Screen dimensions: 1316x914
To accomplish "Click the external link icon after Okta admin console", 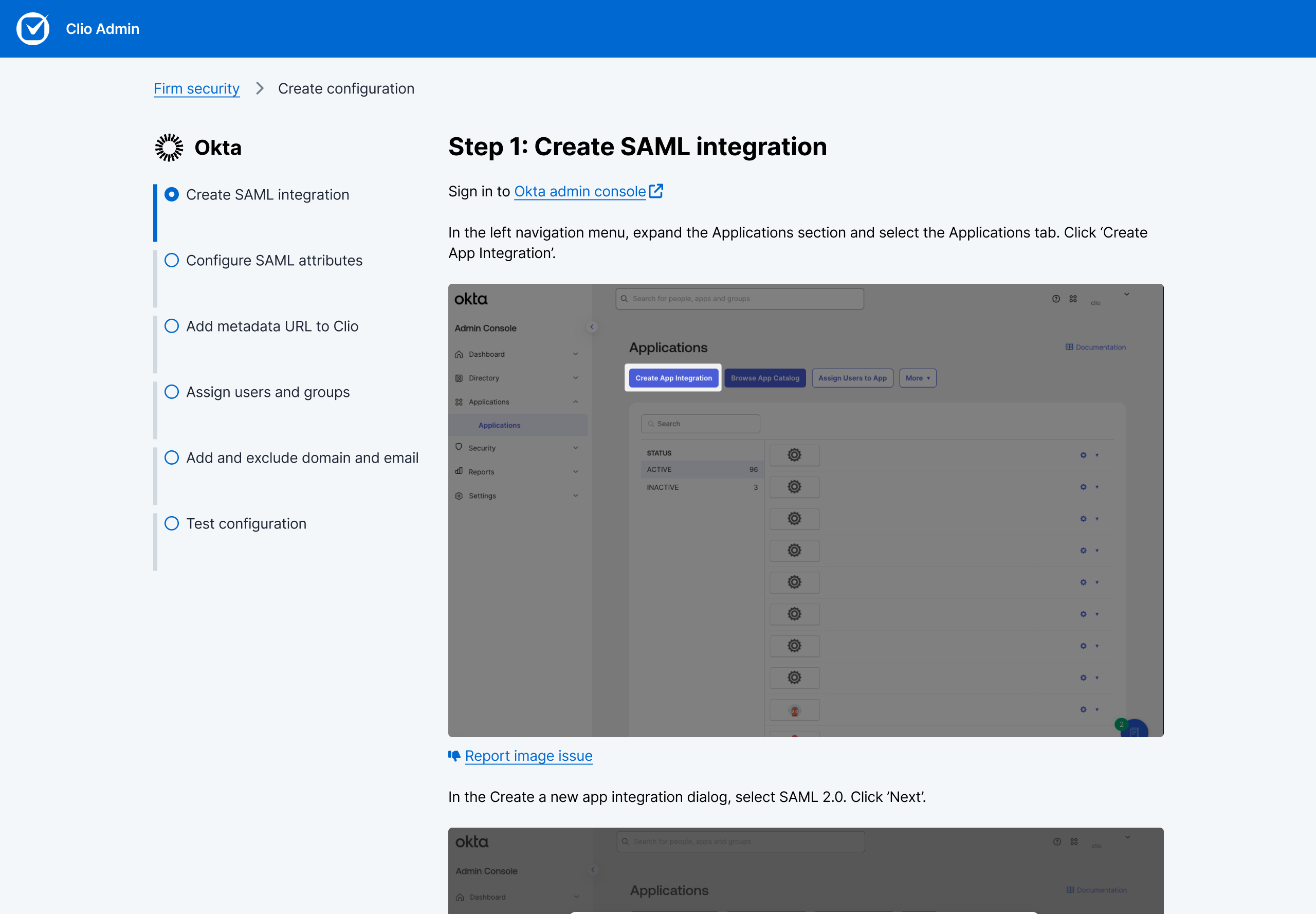I will [x=656, y=191].
